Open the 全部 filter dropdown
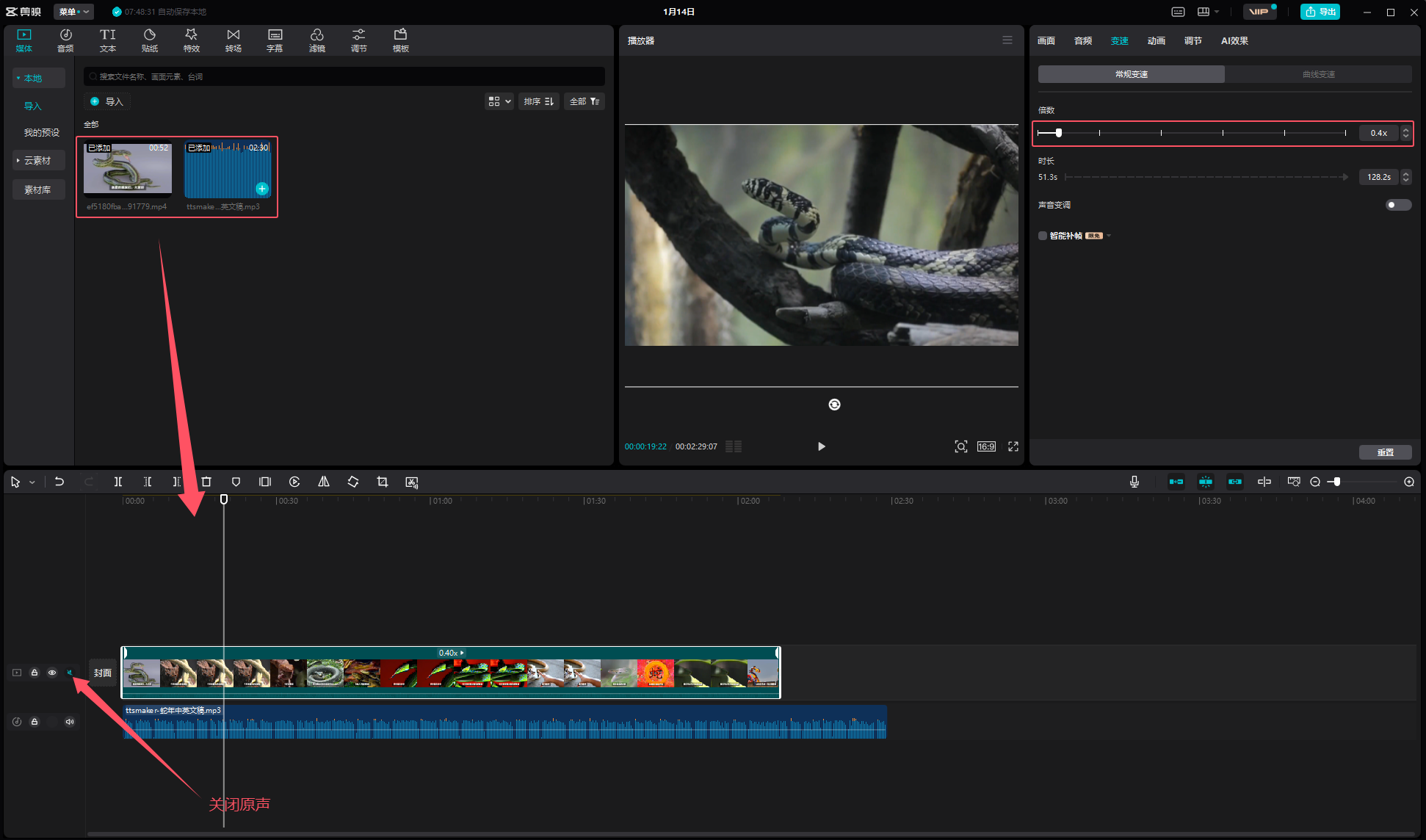 click(585, 101)
